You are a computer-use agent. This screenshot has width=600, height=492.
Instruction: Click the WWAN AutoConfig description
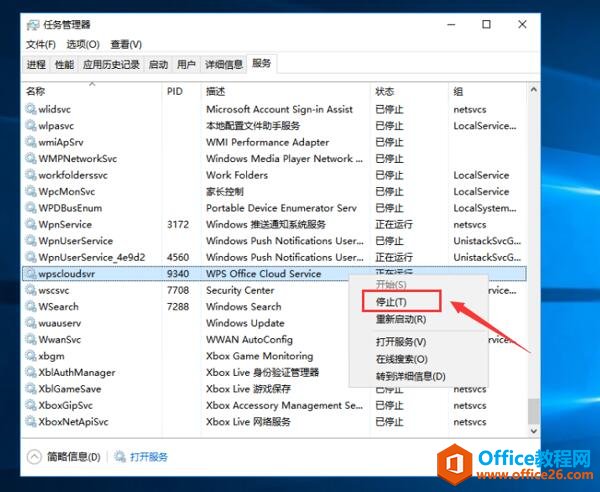(x=249, y=339)
